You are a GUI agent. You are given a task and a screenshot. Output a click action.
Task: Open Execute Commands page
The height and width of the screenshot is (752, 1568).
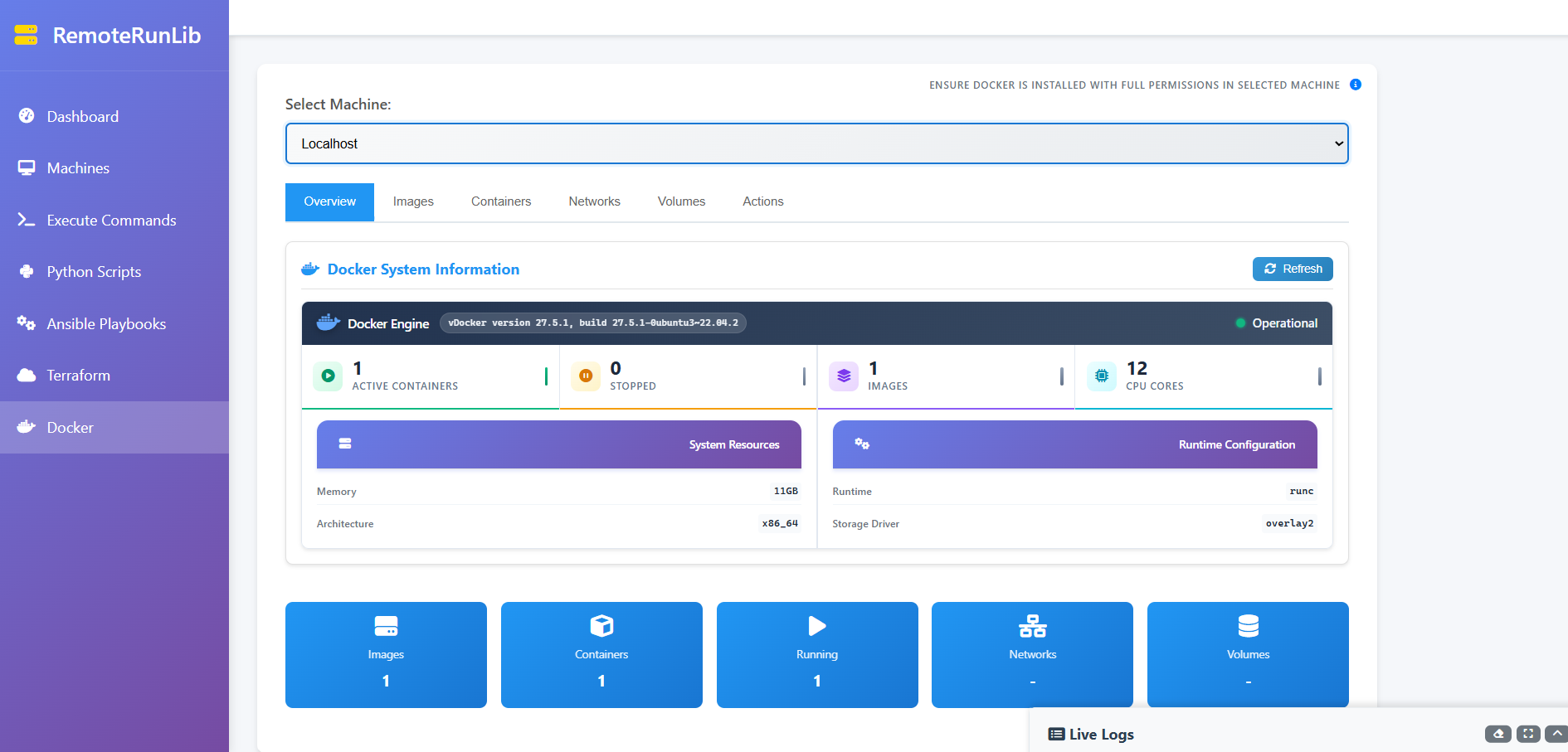pyautogui.click(x=114, y=220)
